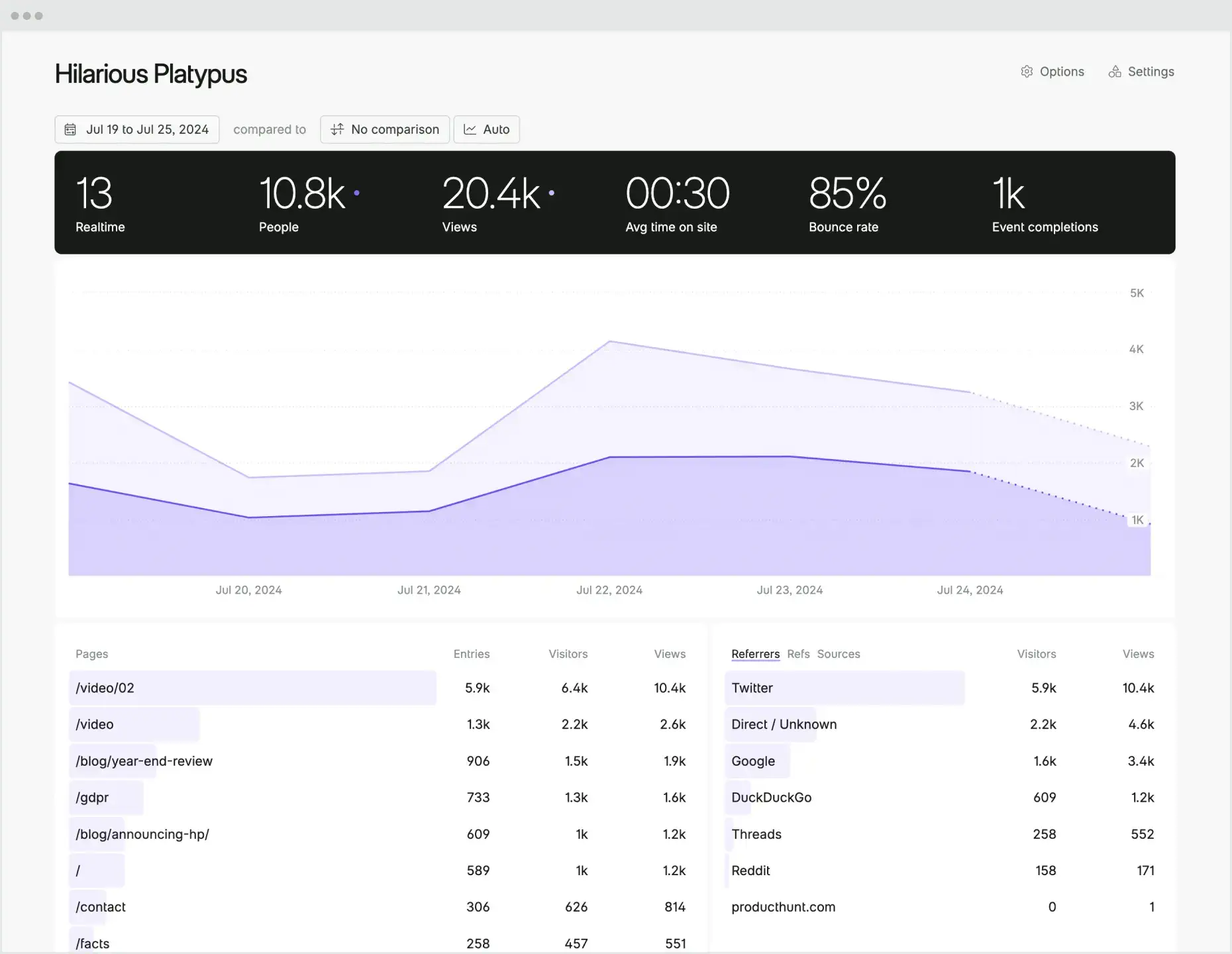Select the producthunt.com referrer row
Viewport: 1232px width, 954px height.
coord(783,907)
